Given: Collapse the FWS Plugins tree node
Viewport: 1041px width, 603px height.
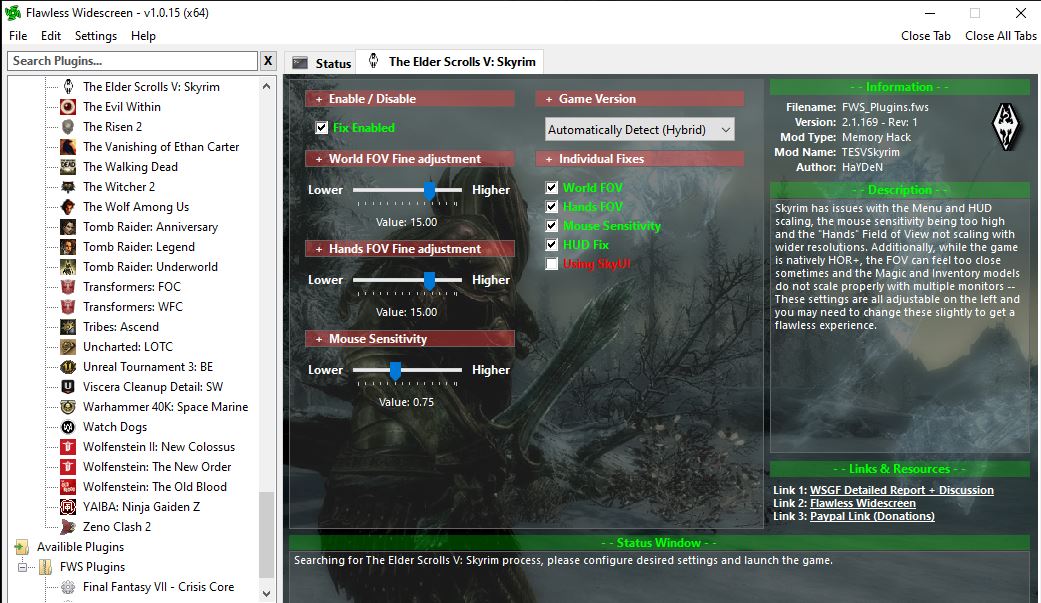Looking at the screenshot, I should click(x=23, y=566).
